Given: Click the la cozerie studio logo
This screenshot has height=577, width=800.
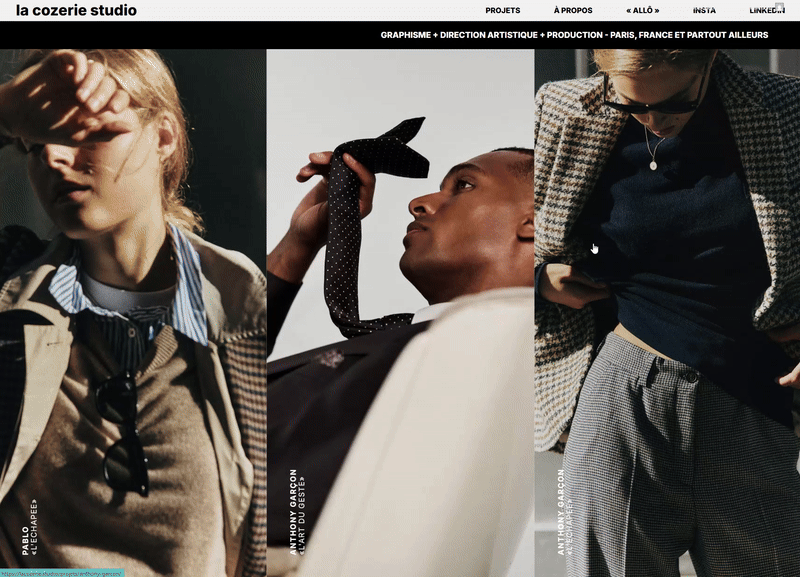Looking at the screenshot, I should (76, 11).
